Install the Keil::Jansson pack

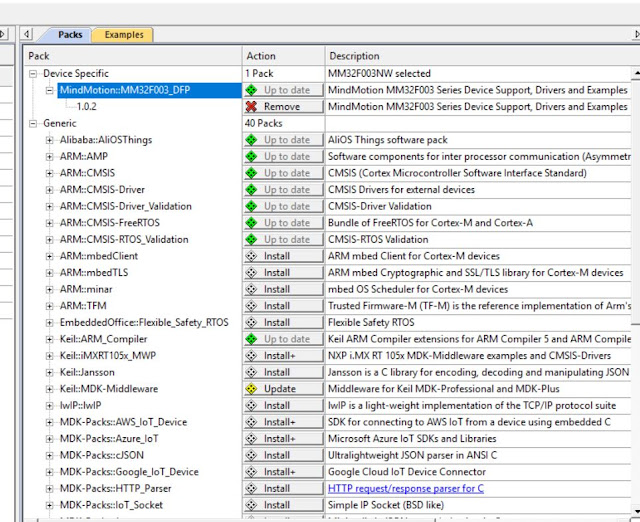(x=283, y=372)
